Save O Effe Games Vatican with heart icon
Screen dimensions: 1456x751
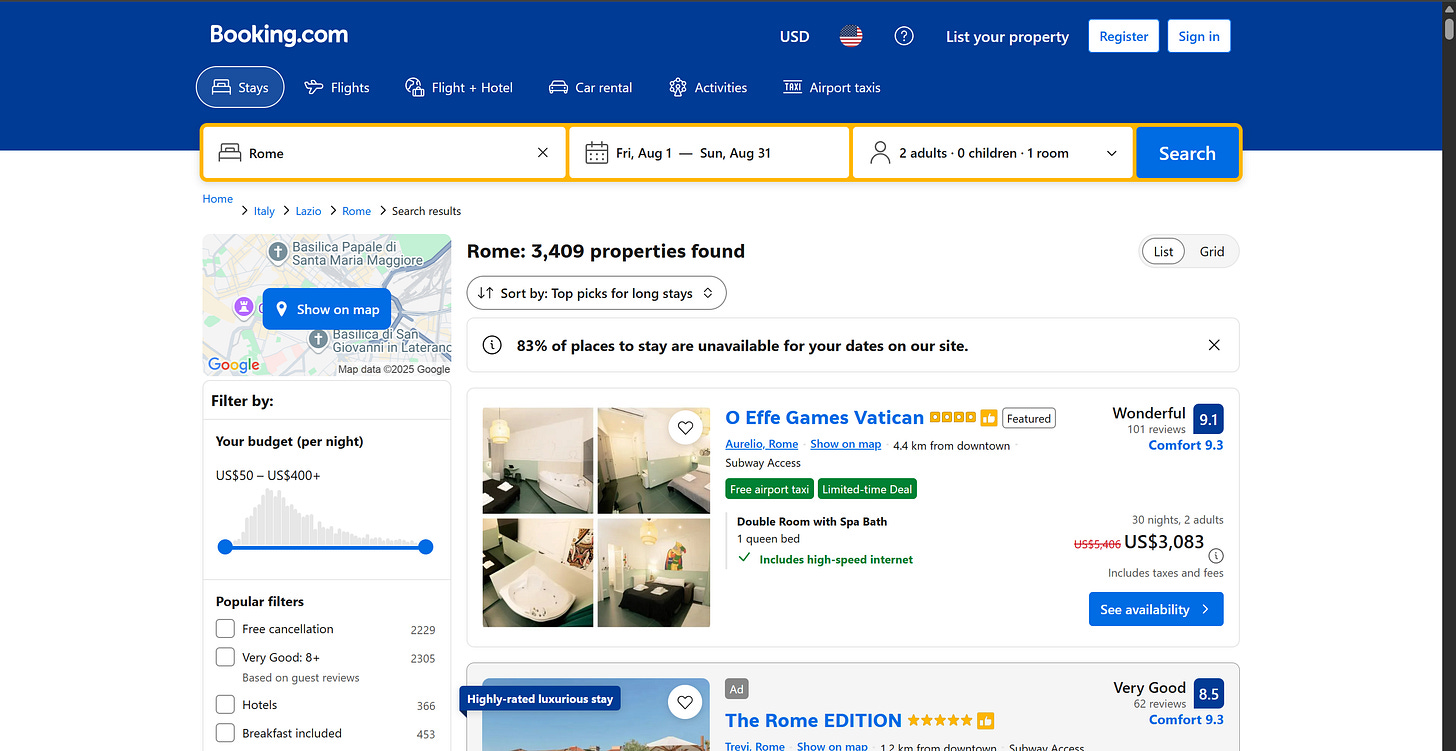coord(685,428)
